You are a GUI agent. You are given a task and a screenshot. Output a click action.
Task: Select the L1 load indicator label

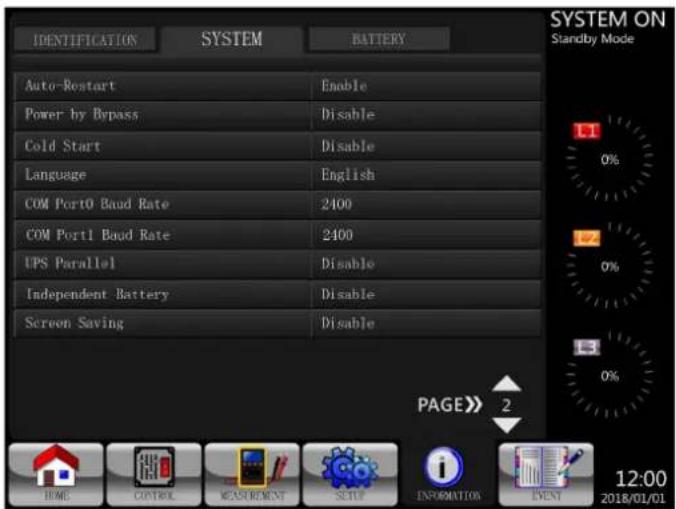[587, 131]
